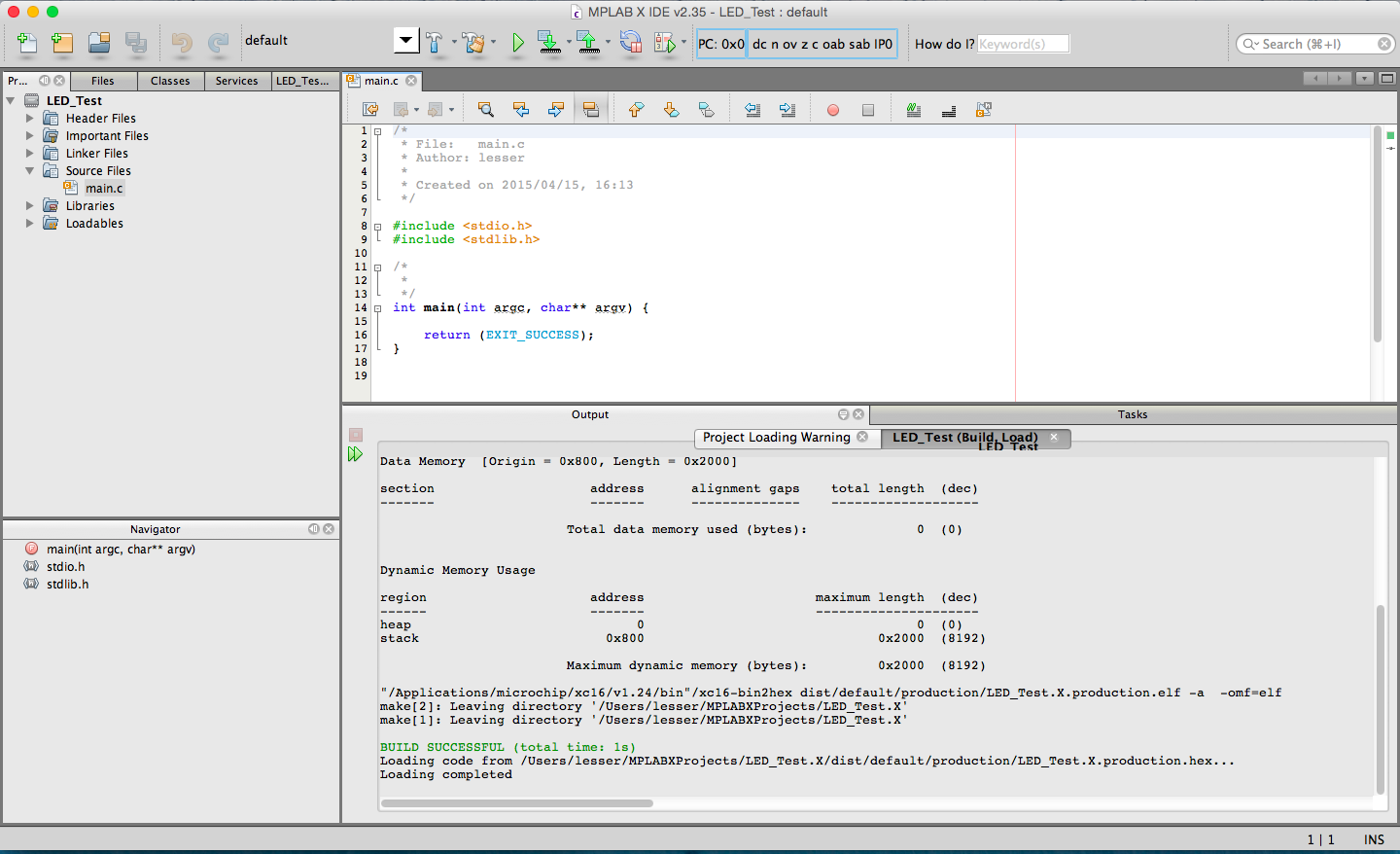The width and height of the screenshot is (1400, 854).
Task: Click the Clean and Build icon
Action: tap(473, 43)
